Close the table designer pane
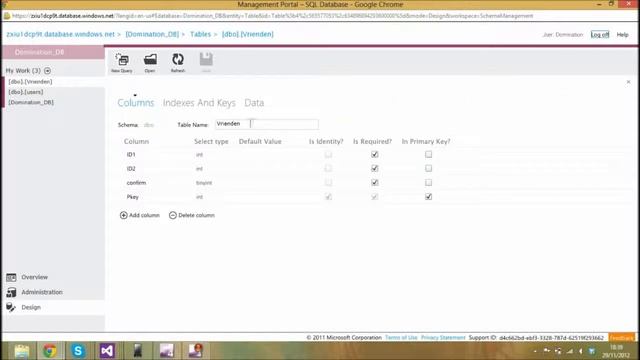Screen dimensions: 640x360 (628, 82)
